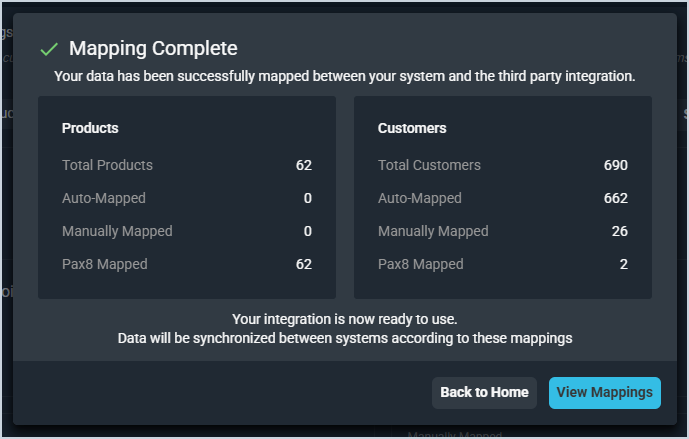Click the green success checkmark icon
Image resolution: width=689 pixels, height=439 pixels.
(x=47, y=48)
